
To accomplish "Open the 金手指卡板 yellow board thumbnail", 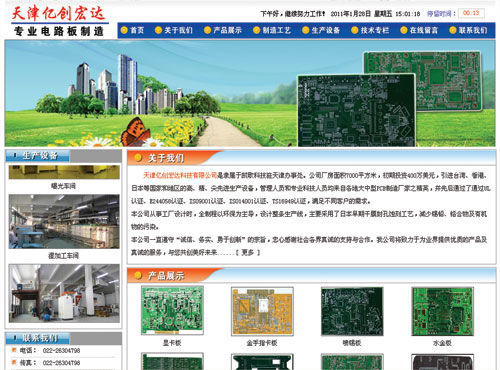I will 262,311.
